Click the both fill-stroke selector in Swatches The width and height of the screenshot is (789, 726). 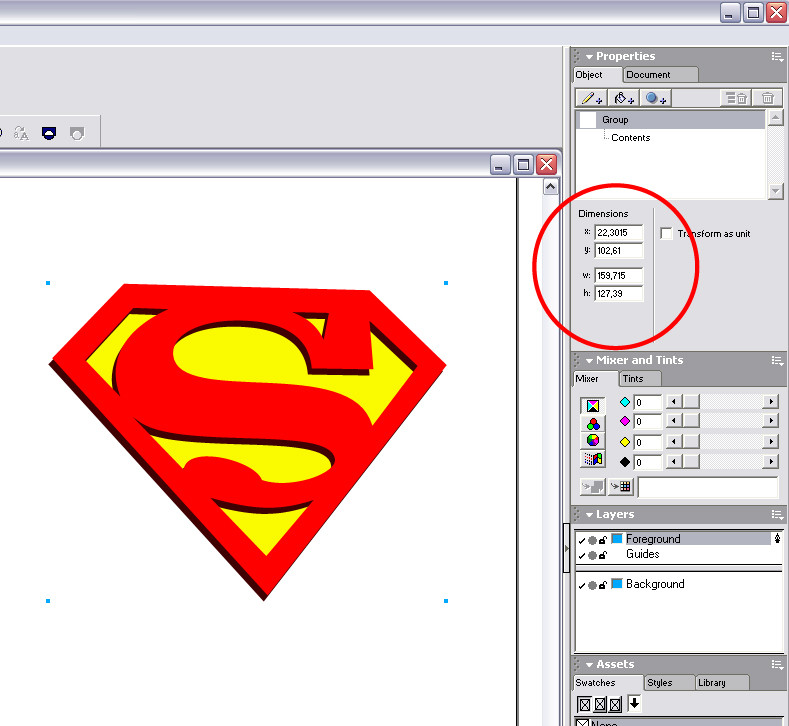coord(615,704)
